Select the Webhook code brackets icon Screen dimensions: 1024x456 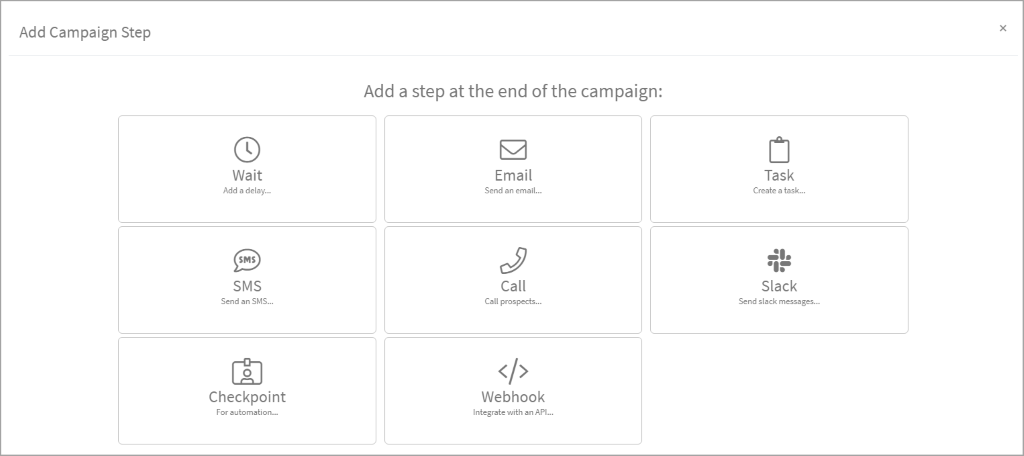(513, 372)
